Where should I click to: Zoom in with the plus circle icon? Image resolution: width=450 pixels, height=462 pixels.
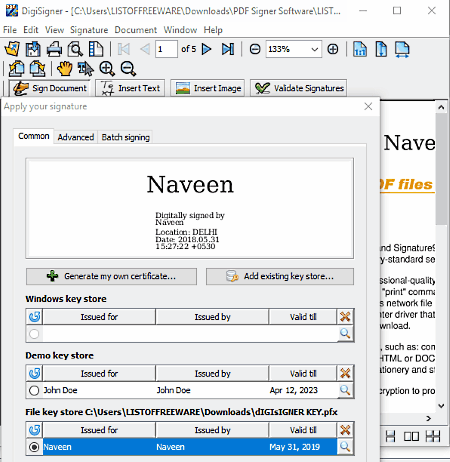click(x=333, y=49)
